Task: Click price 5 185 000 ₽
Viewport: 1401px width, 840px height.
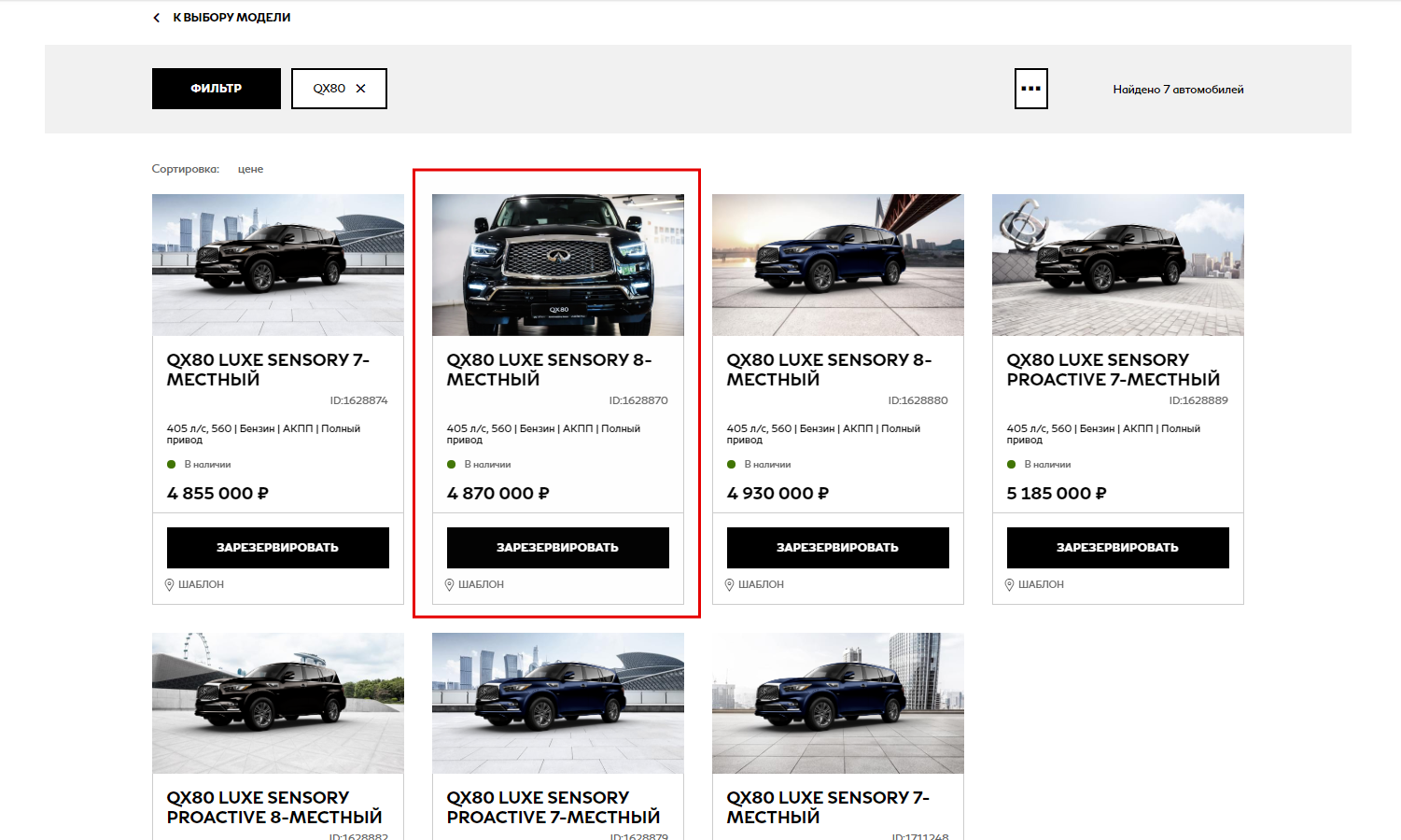Action: [x=1057, y=493]
